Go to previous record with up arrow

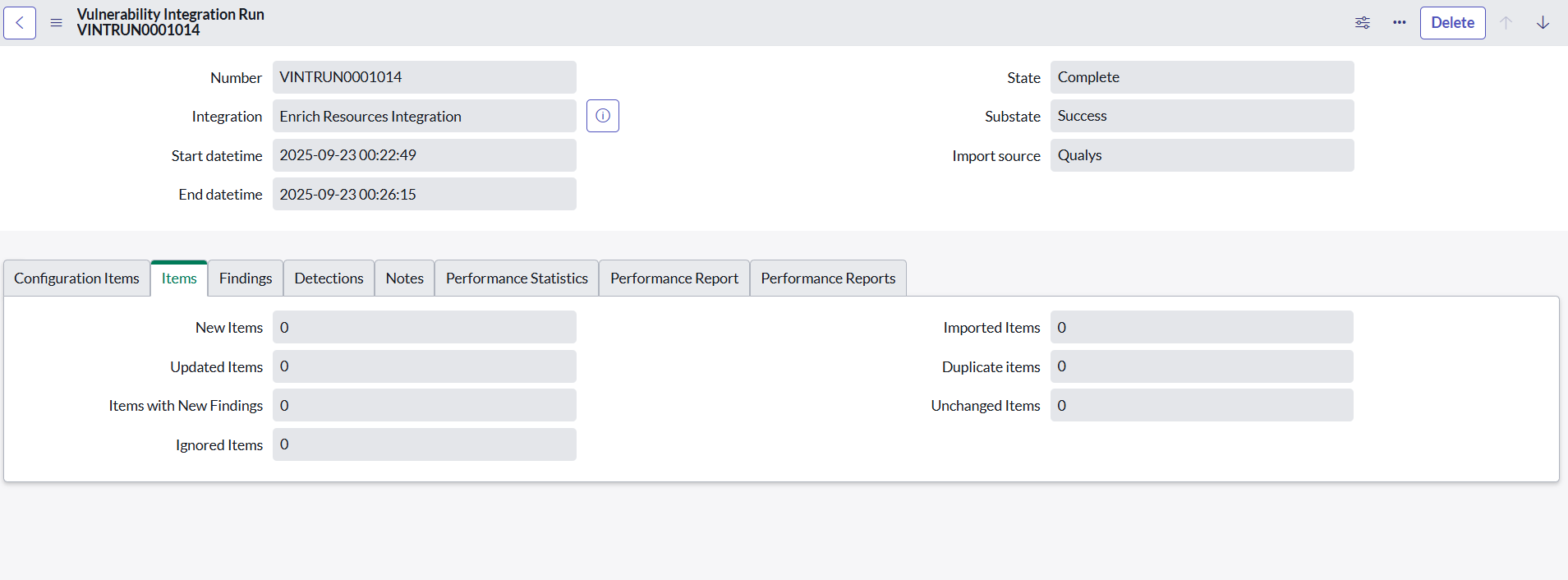[x=1506, y=23]
